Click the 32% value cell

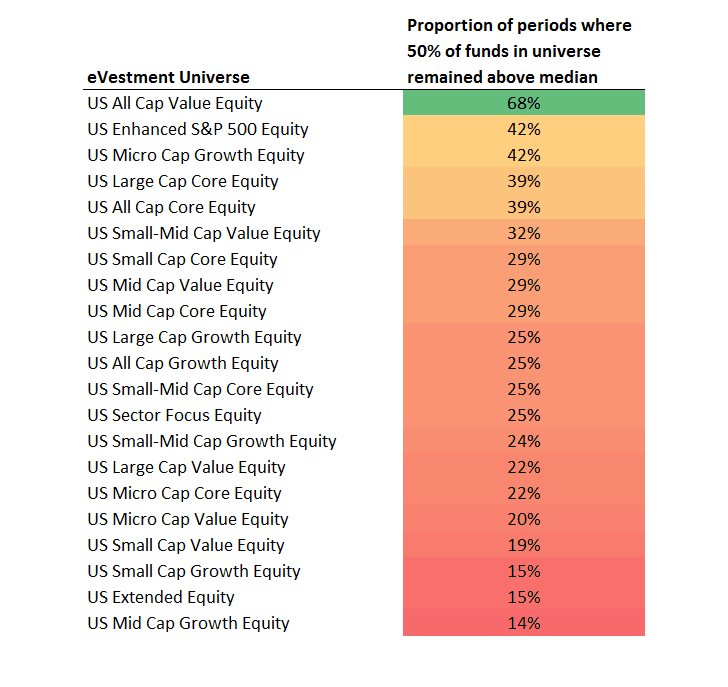523,233
